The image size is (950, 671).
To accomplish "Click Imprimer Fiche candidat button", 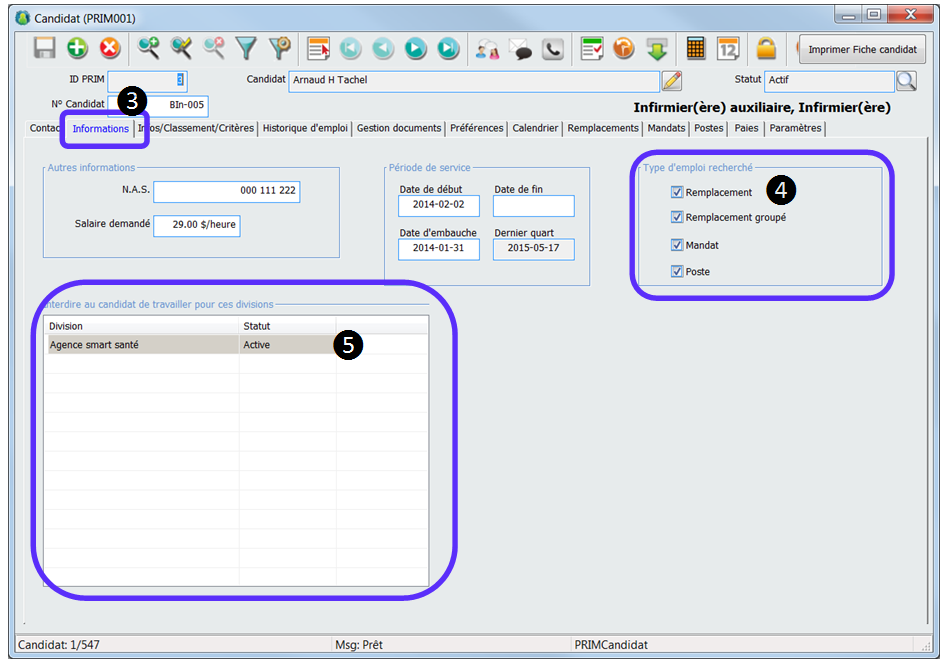I will (862, 49).
